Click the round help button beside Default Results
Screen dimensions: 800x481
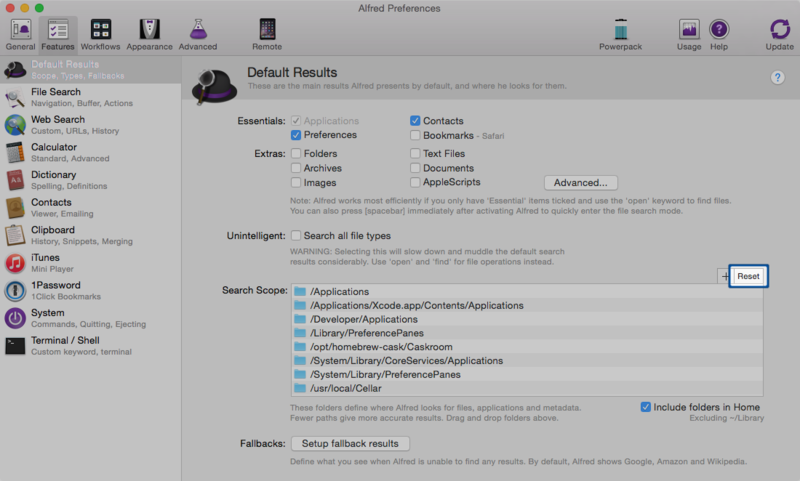click(777, 78)
